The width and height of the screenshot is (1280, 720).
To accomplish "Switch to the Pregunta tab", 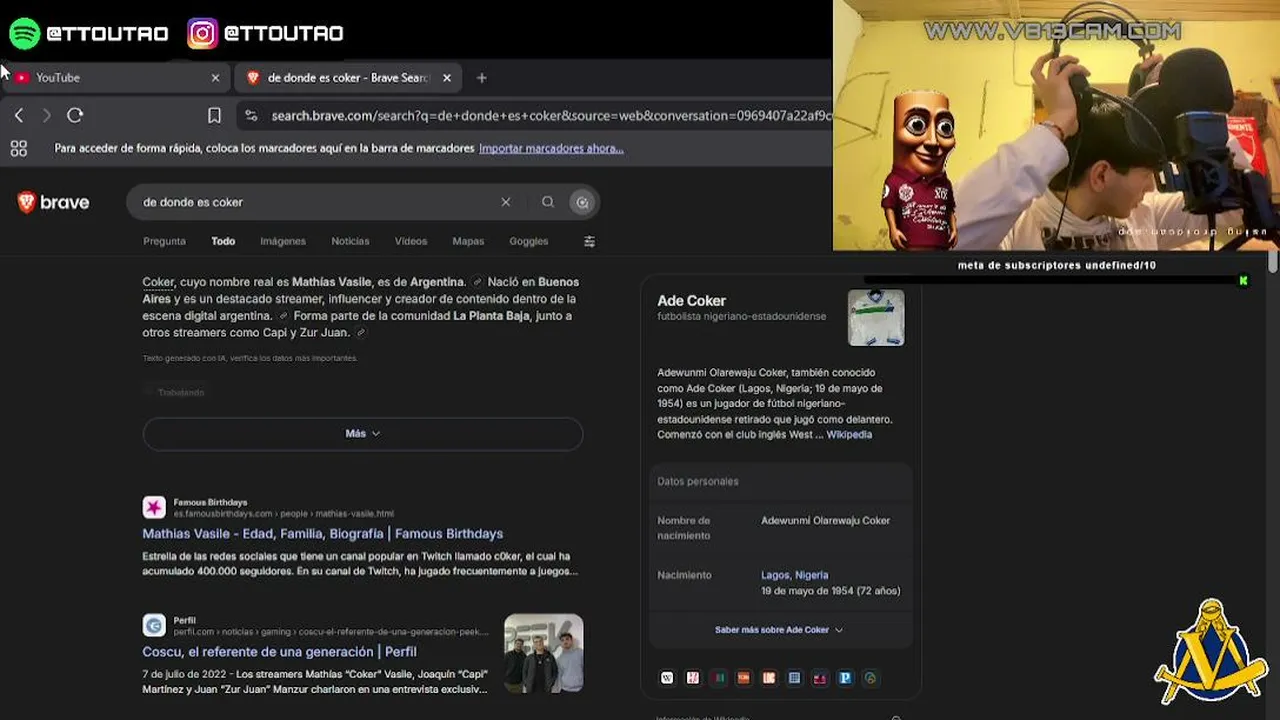I will coord(164,241).
